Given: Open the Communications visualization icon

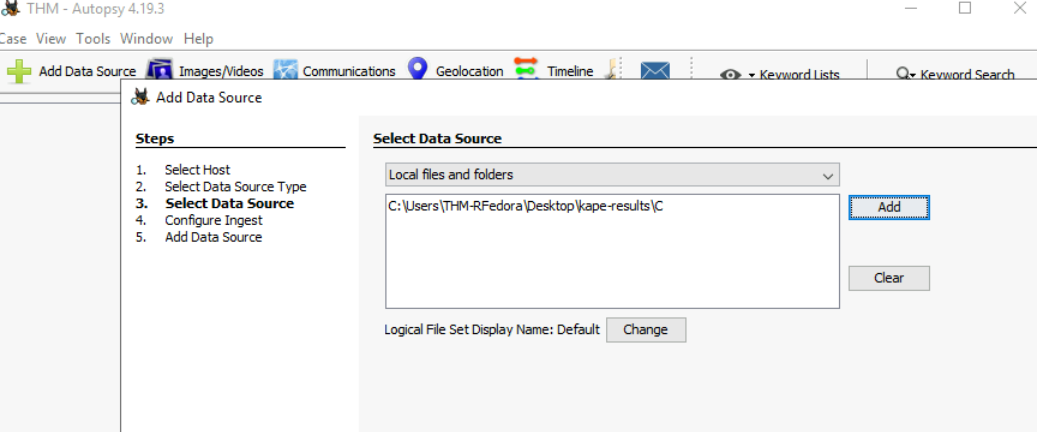Looking at the screenshot, I should pyautogui.click(x=285, y=71).
